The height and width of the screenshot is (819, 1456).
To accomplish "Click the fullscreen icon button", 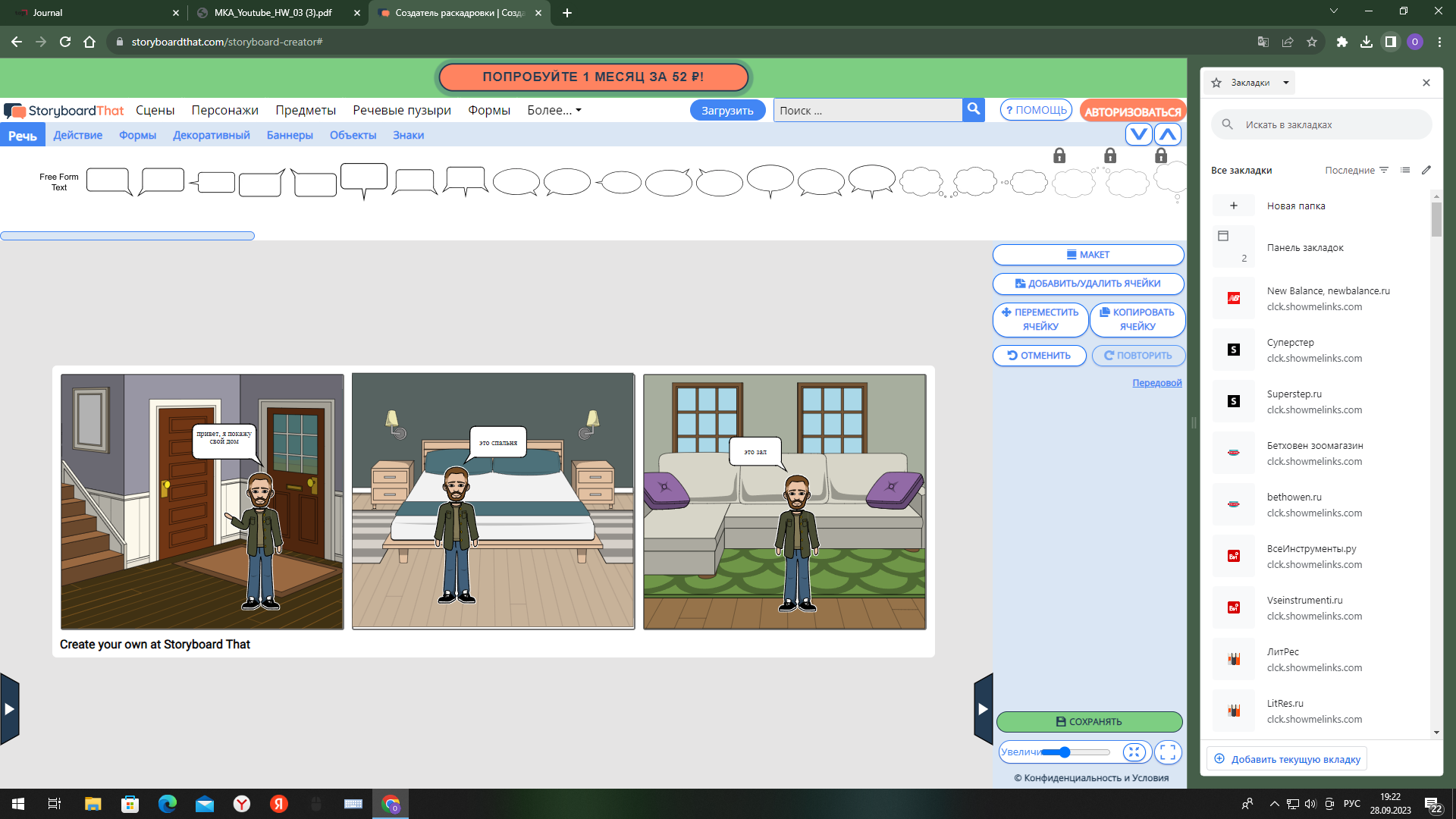I will click(1168, 752).
